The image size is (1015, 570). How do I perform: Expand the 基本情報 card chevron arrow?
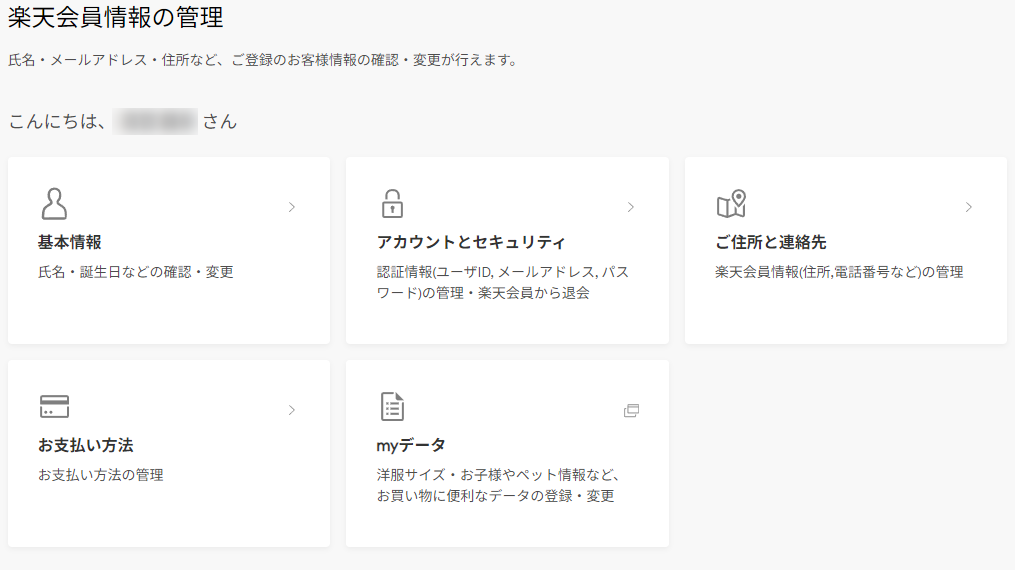click(292, 207)
